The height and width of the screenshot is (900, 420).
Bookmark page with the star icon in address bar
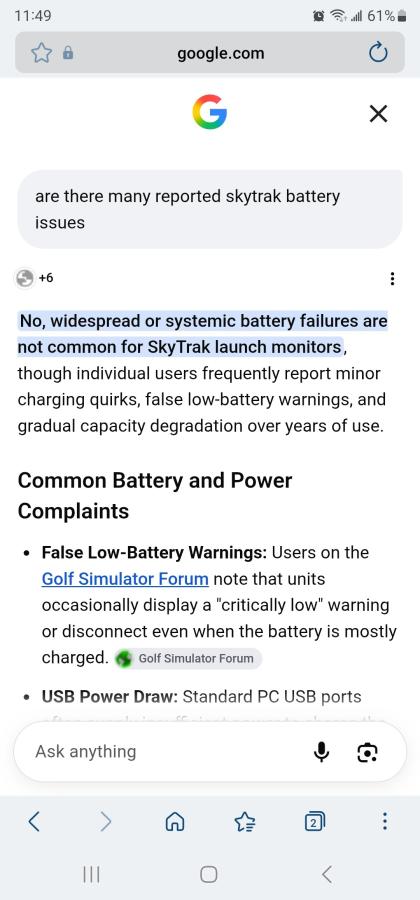pyautogui.click(x=41, y=53)
